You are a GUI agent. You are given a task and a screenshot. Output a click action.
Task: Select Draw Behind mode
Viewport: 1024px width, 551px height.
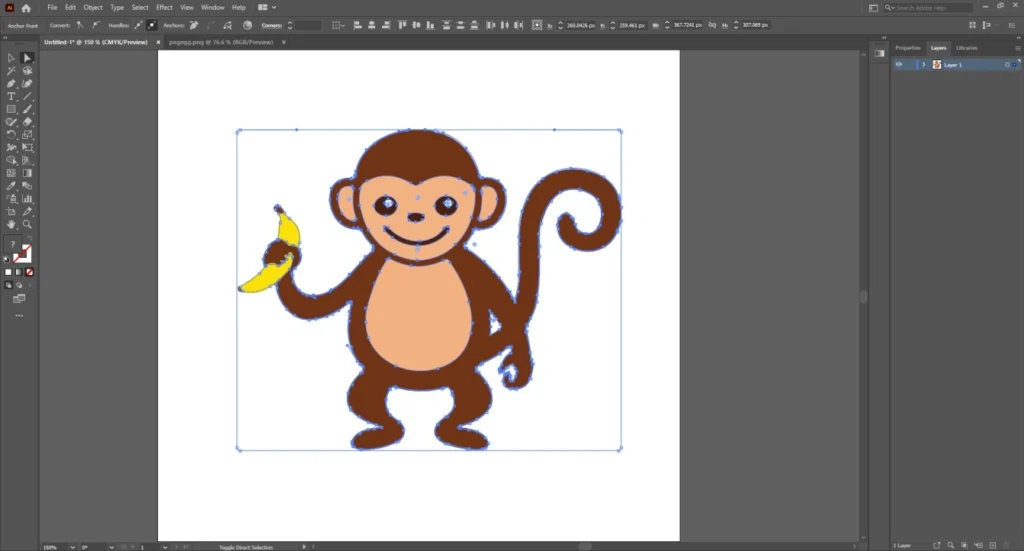click(19, 285)
